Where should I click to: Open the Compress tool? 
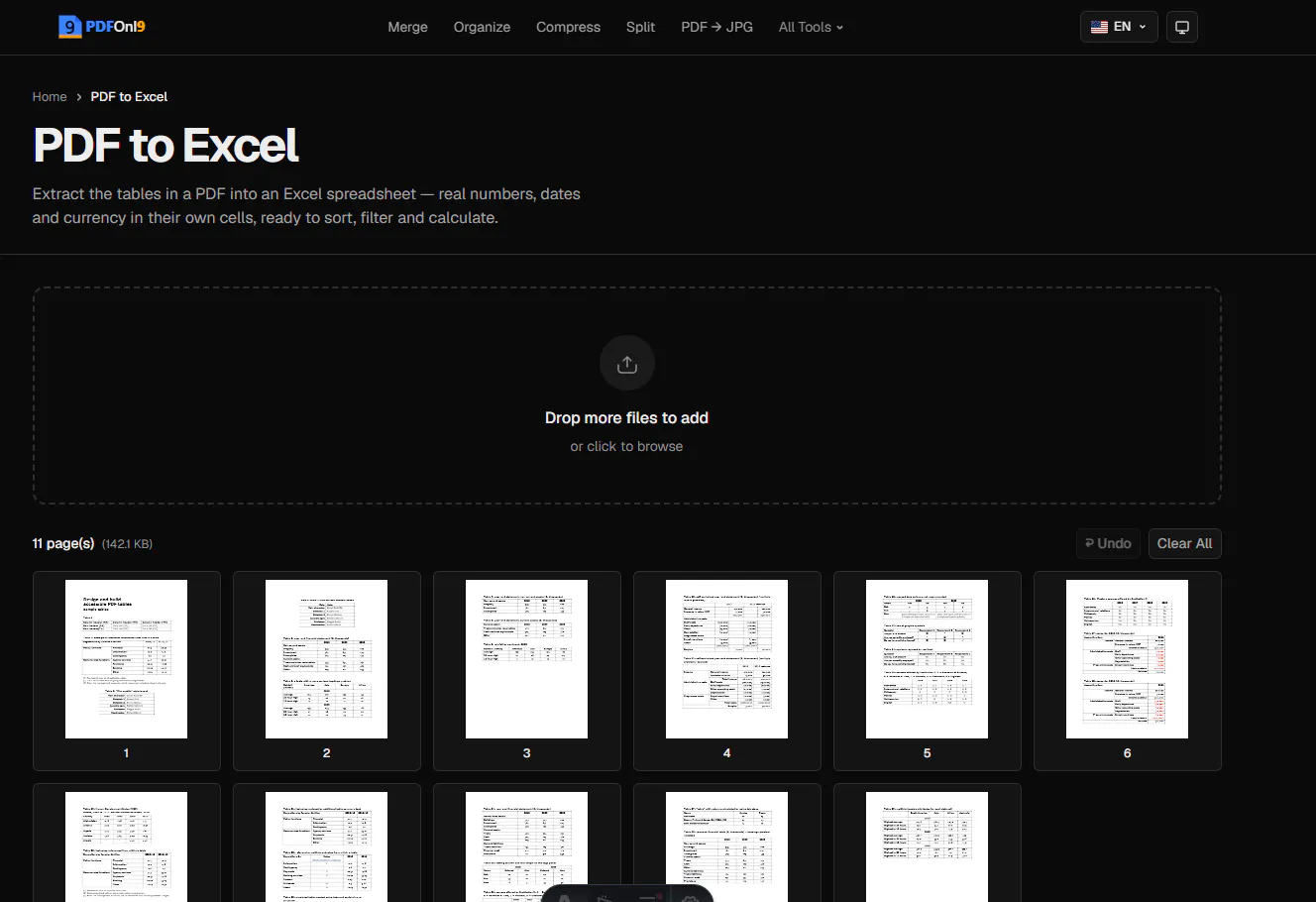point(568,27)
